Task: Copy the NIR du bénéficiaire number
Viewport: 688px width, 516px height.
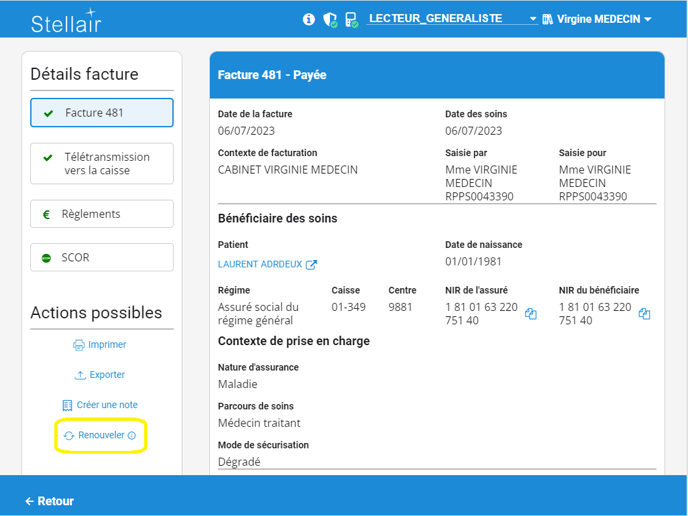Action: click(644, 314)
